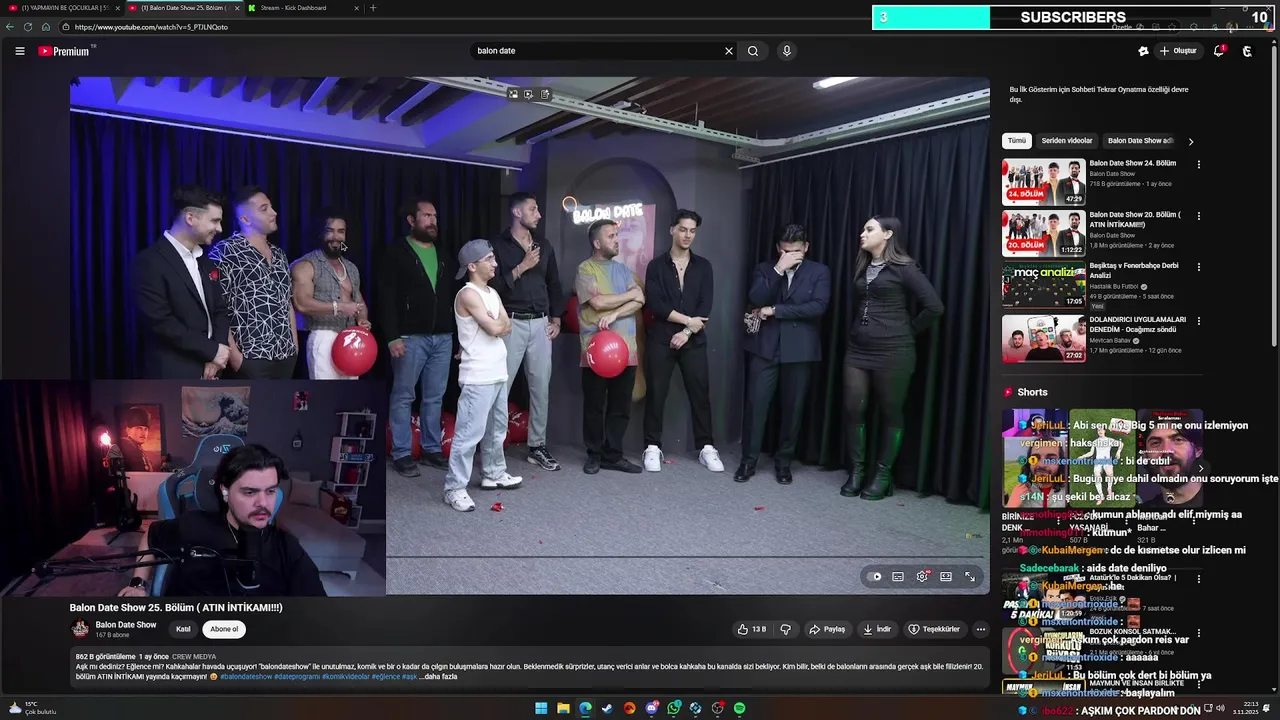
Task: Select the Tümü filter chip
Action: tap(1017, 141)
